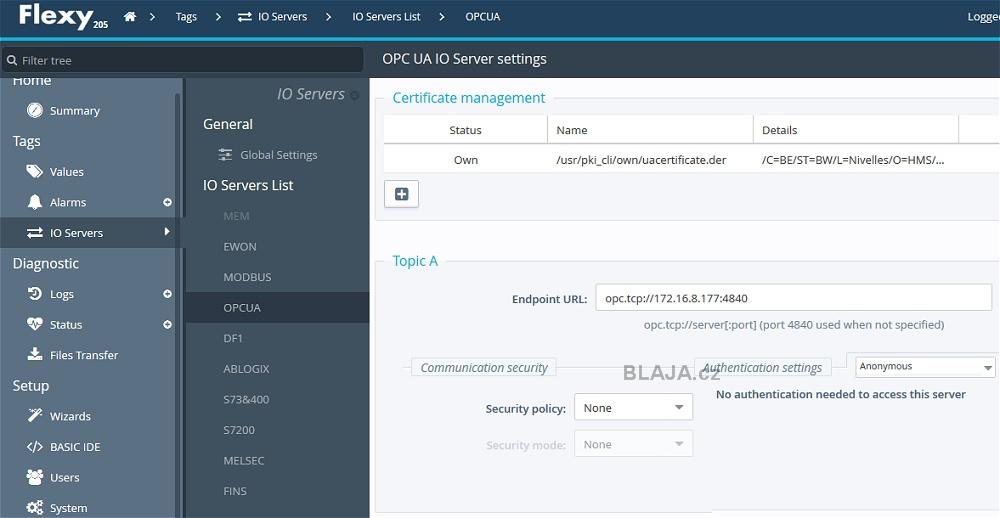The image size is (1000, 518).
Task: Select the EWON IO server
Action: click(240, 246)
